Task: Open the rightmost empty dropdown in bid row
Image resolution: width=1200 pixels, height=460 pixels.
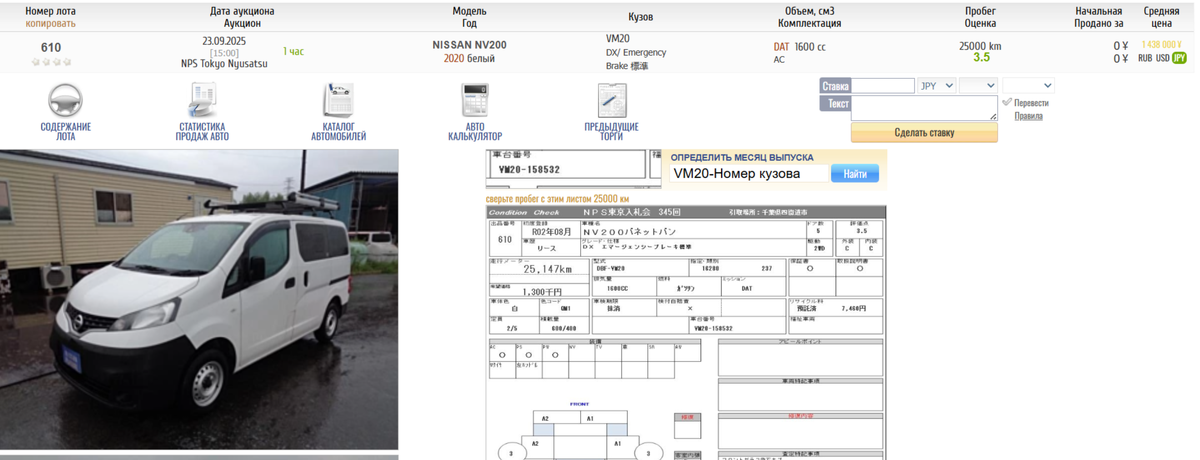Action: coord(1027,86)
